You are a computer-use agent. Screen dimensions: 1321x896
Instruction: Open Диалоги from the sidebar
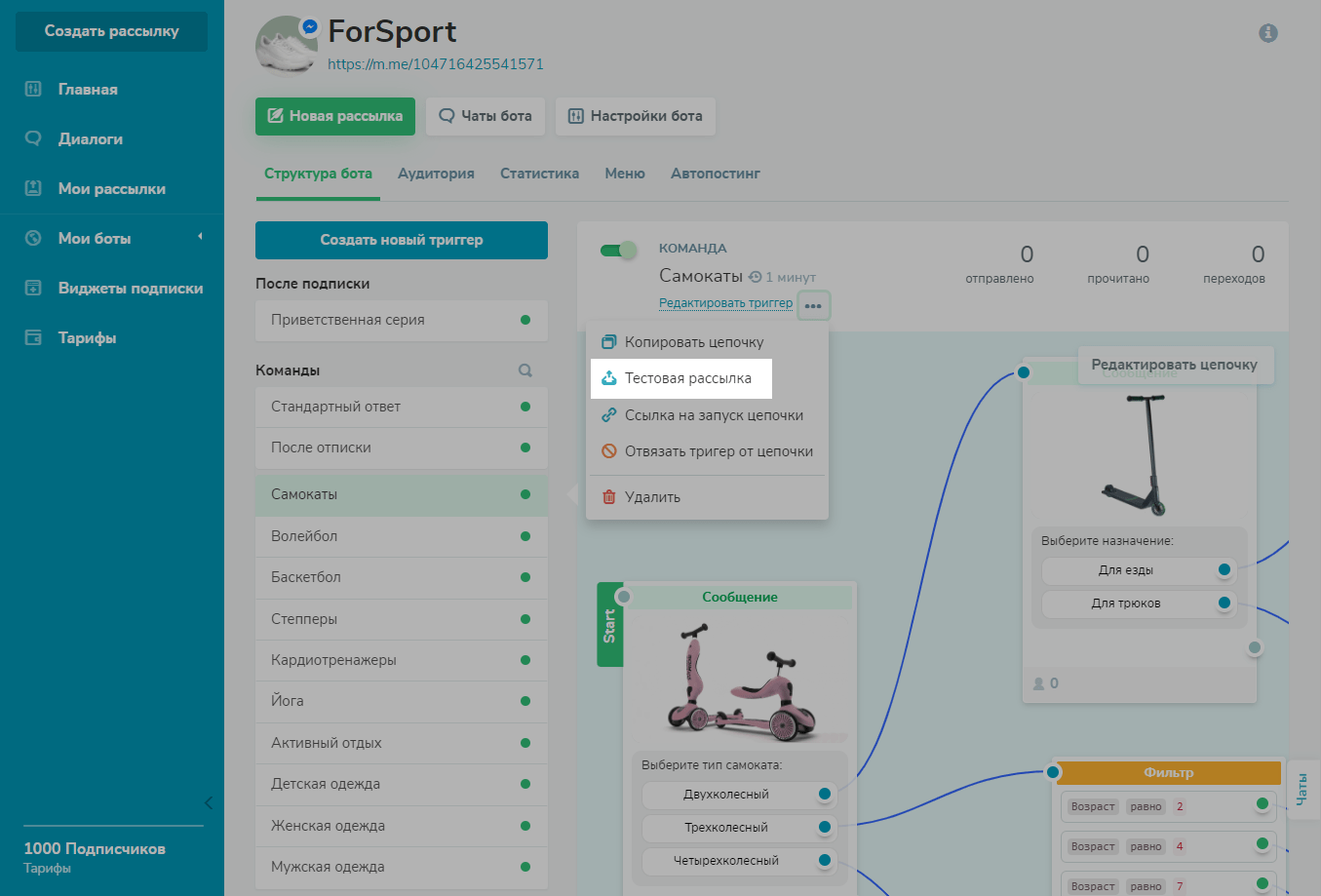90,138
